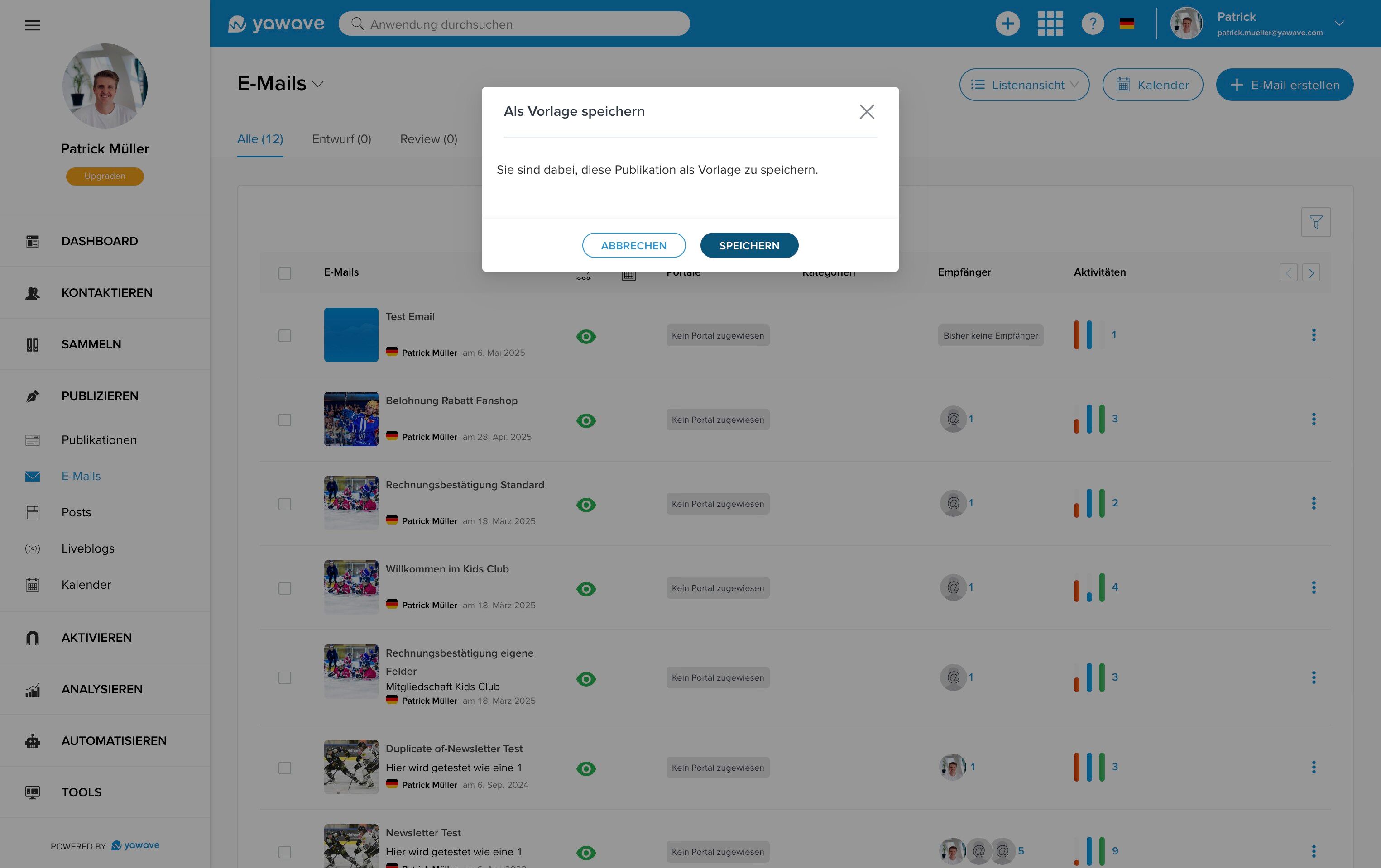Screen dimensions: 1381x868
Task: Select checkbox for Belohnung Rabatt Fanshop
Action: click(x=284, y=420)
